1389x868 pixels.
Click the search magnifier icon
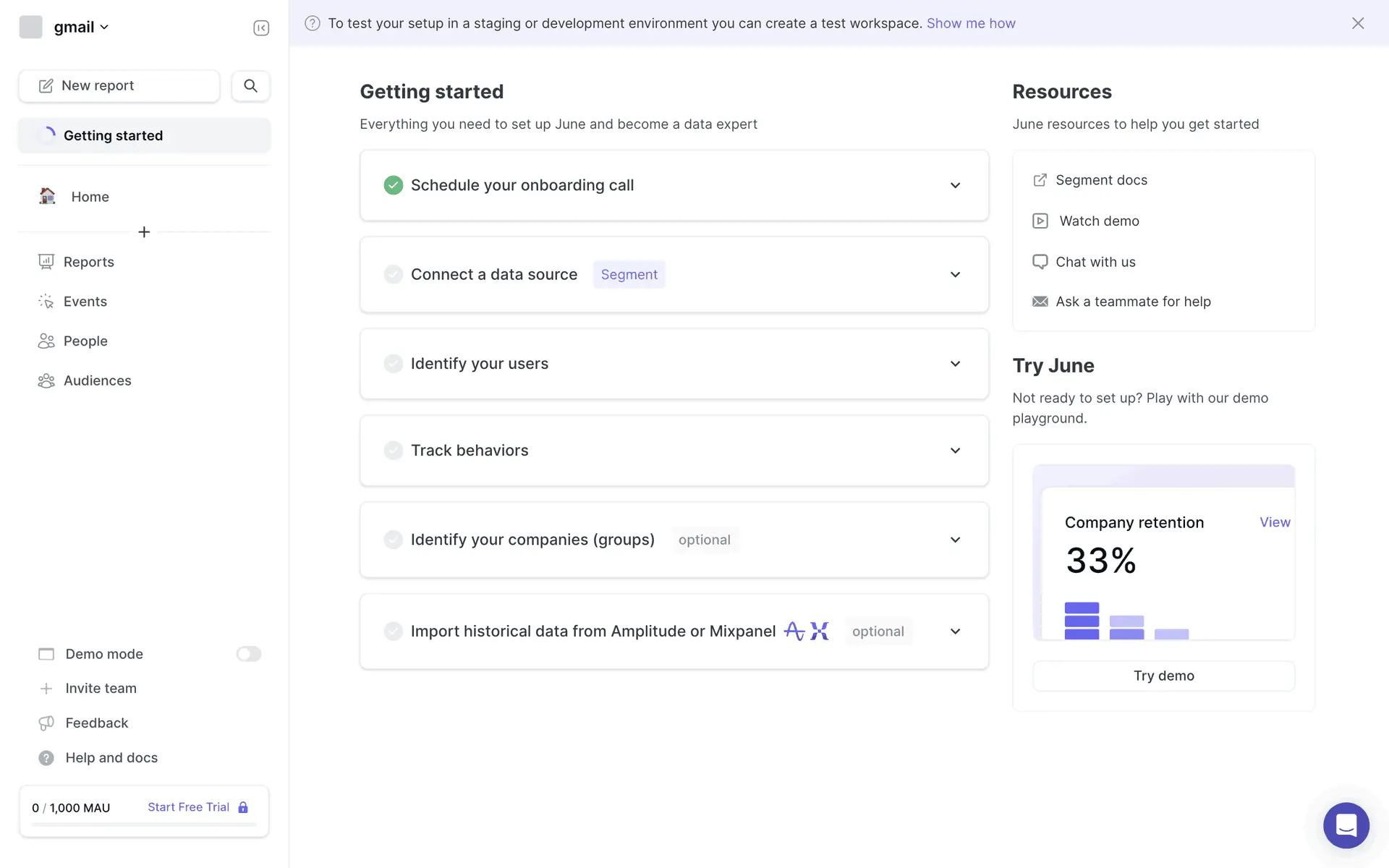pos(250,85)
